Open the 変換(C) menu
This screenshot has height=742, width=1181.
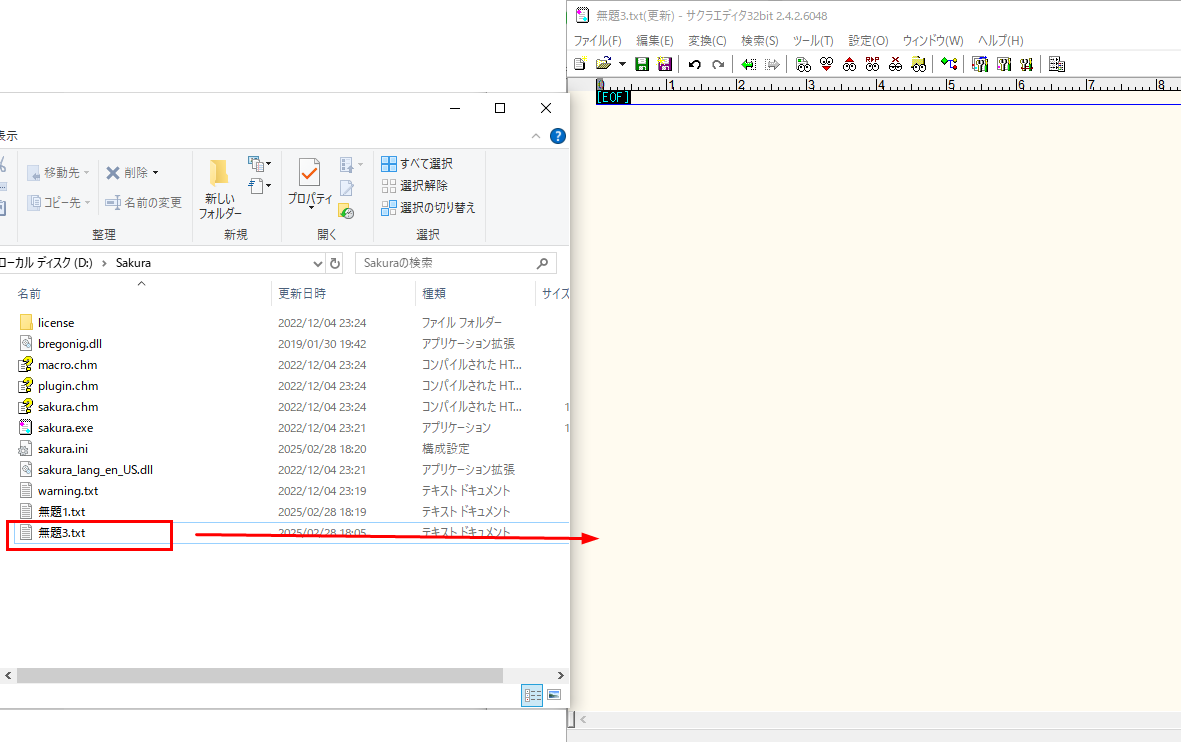707,41
